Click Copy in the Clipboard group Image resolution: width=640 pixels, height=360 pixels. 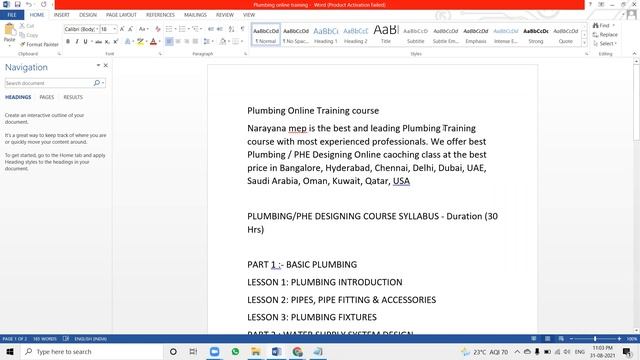[29, 35]
